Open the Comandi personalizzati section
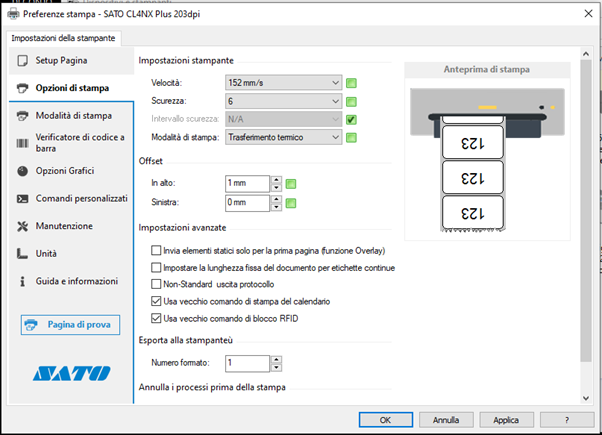 tap(71, 199)
